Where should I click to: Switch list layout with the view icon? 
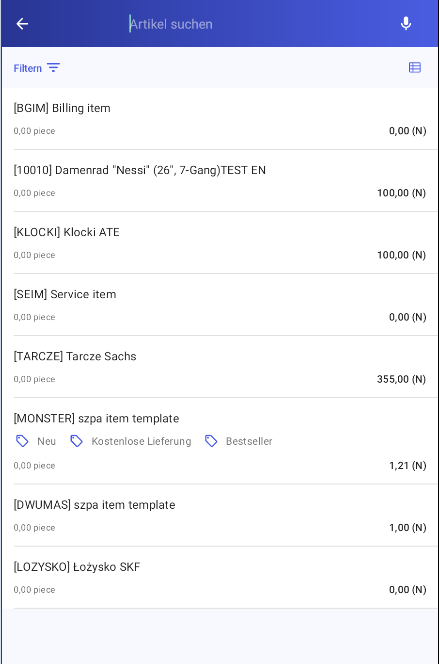(414, 68)
